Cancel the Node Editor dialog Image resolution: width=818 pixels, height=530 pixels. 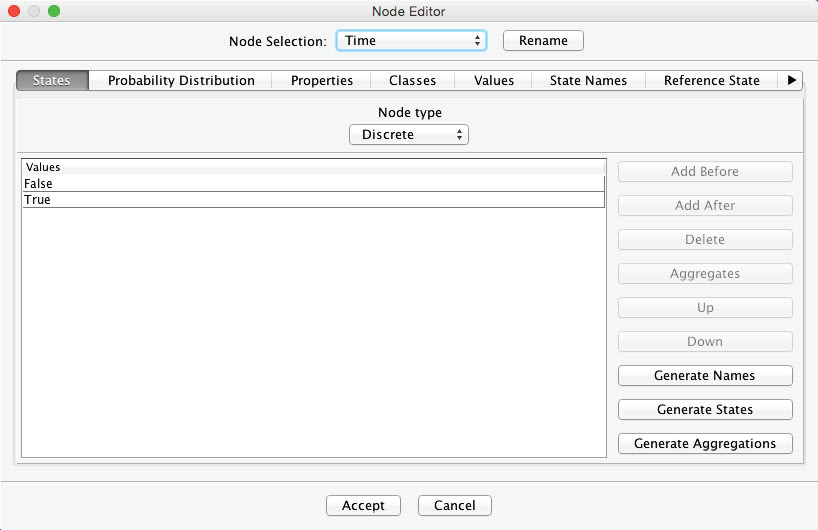pos(454,505)
